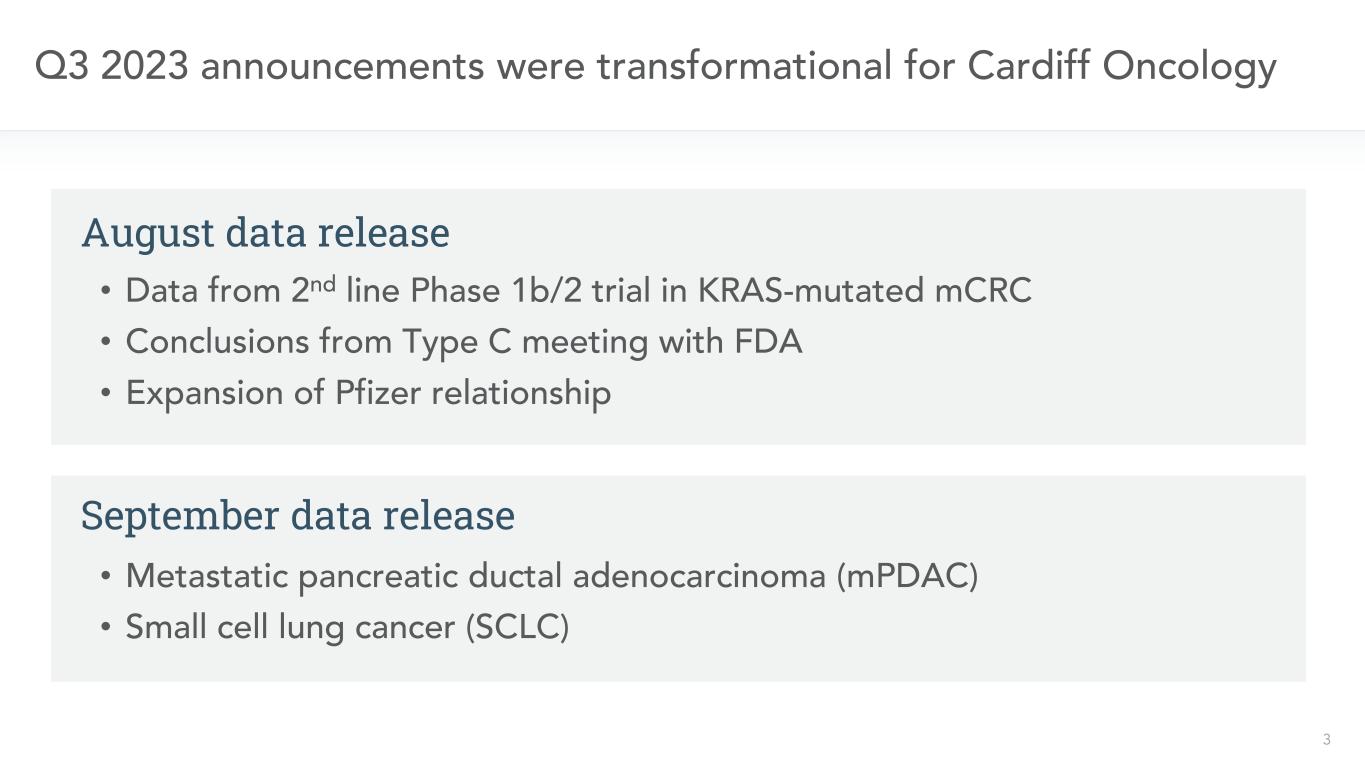Click the bullet dot before 'Small cell lung cancer'
Viewport: 1365px width, 768px height.
[x=106, y=629]
